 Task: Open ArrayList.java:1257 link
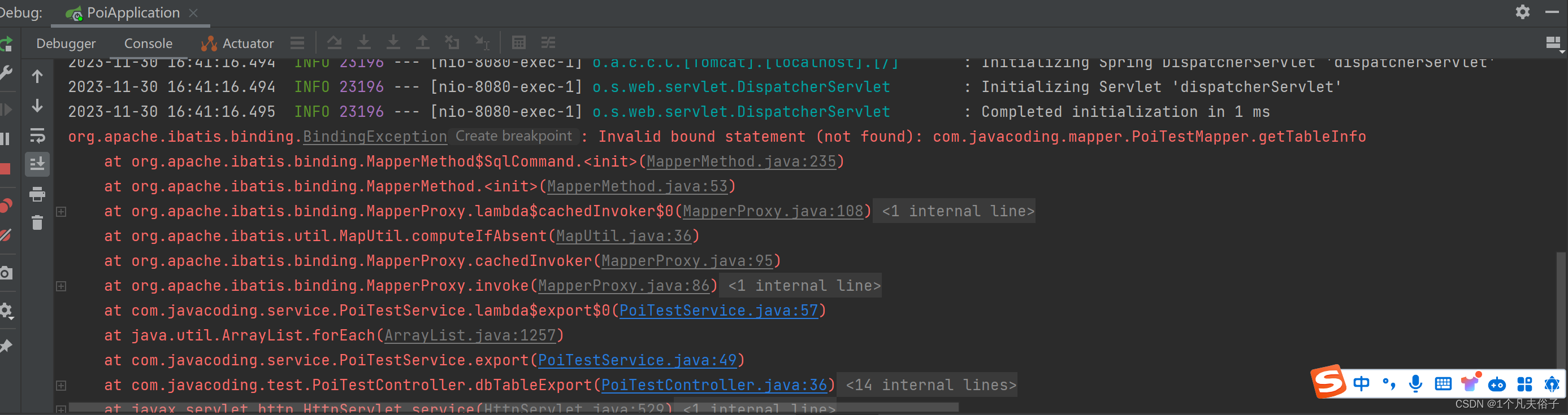(x=470, y=336)
